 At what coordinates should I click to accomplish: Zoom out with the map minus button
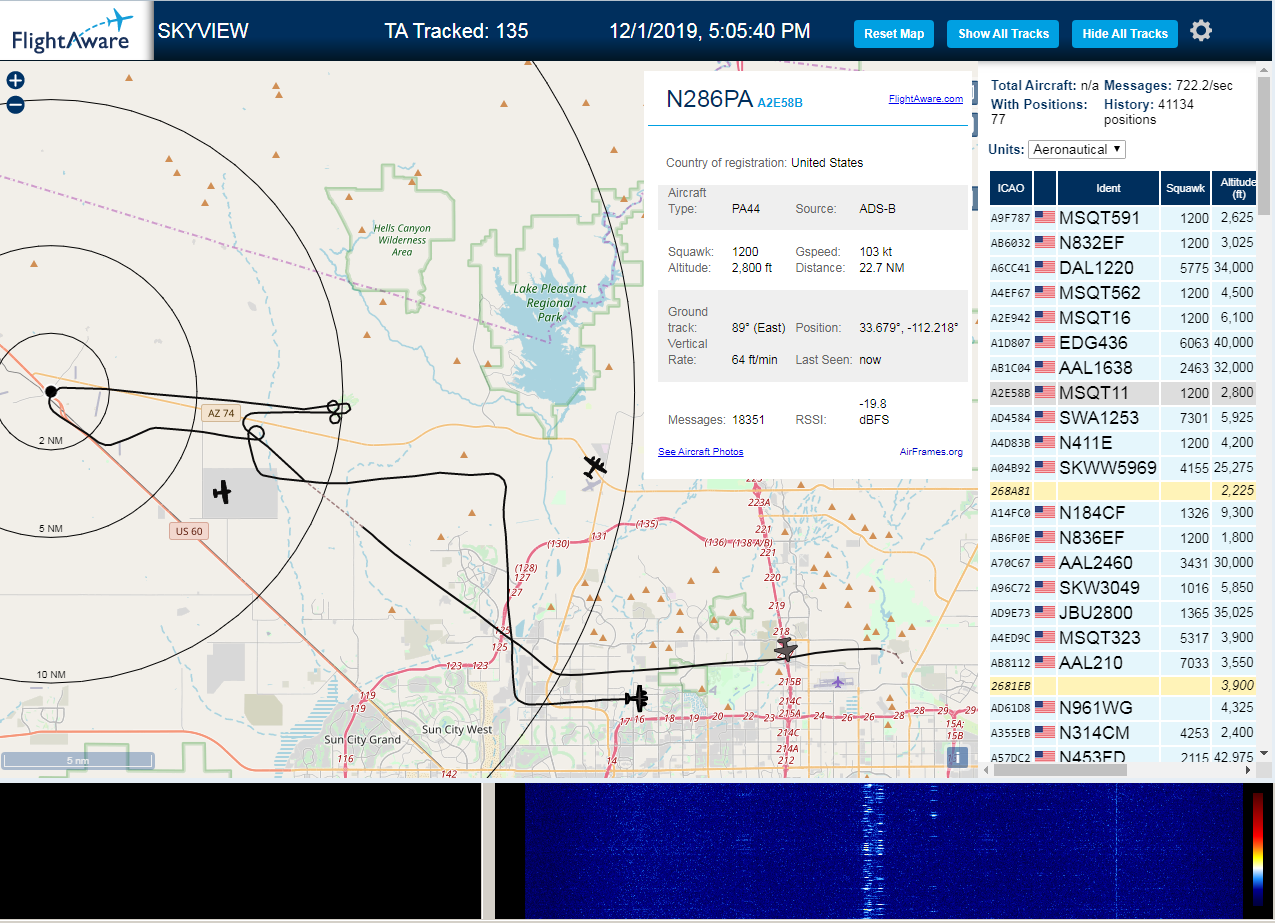(x=15, y=105)
